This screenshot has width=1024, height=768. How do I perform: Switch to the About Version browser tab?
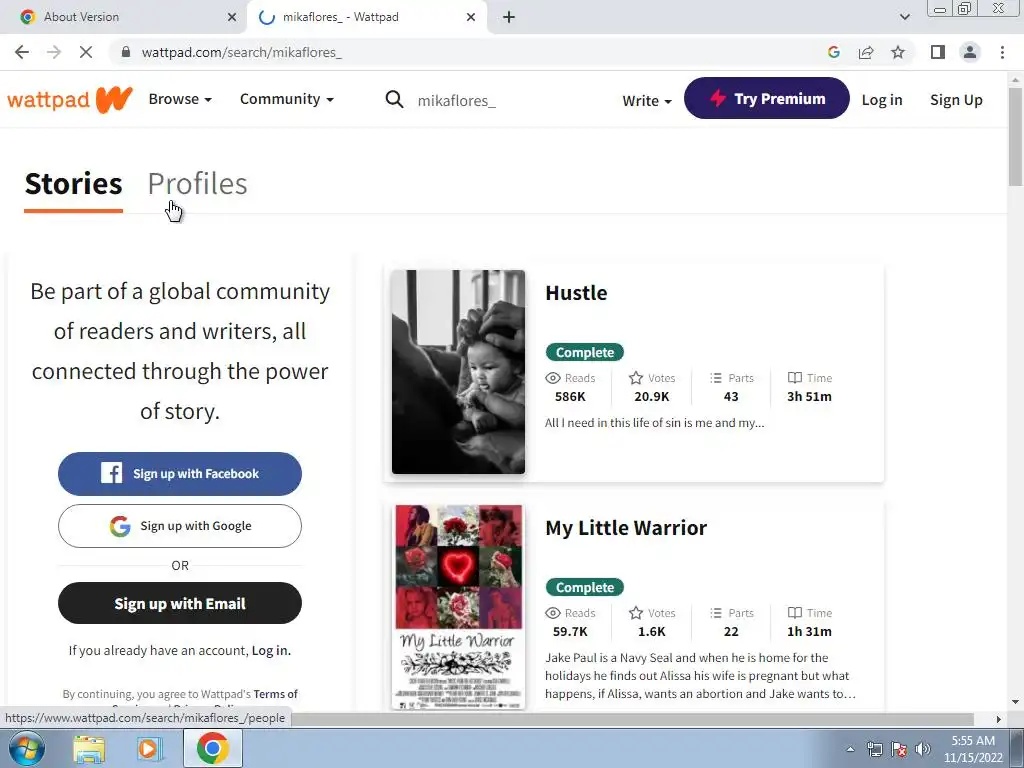pyautogui.click(x=82, y=17)
